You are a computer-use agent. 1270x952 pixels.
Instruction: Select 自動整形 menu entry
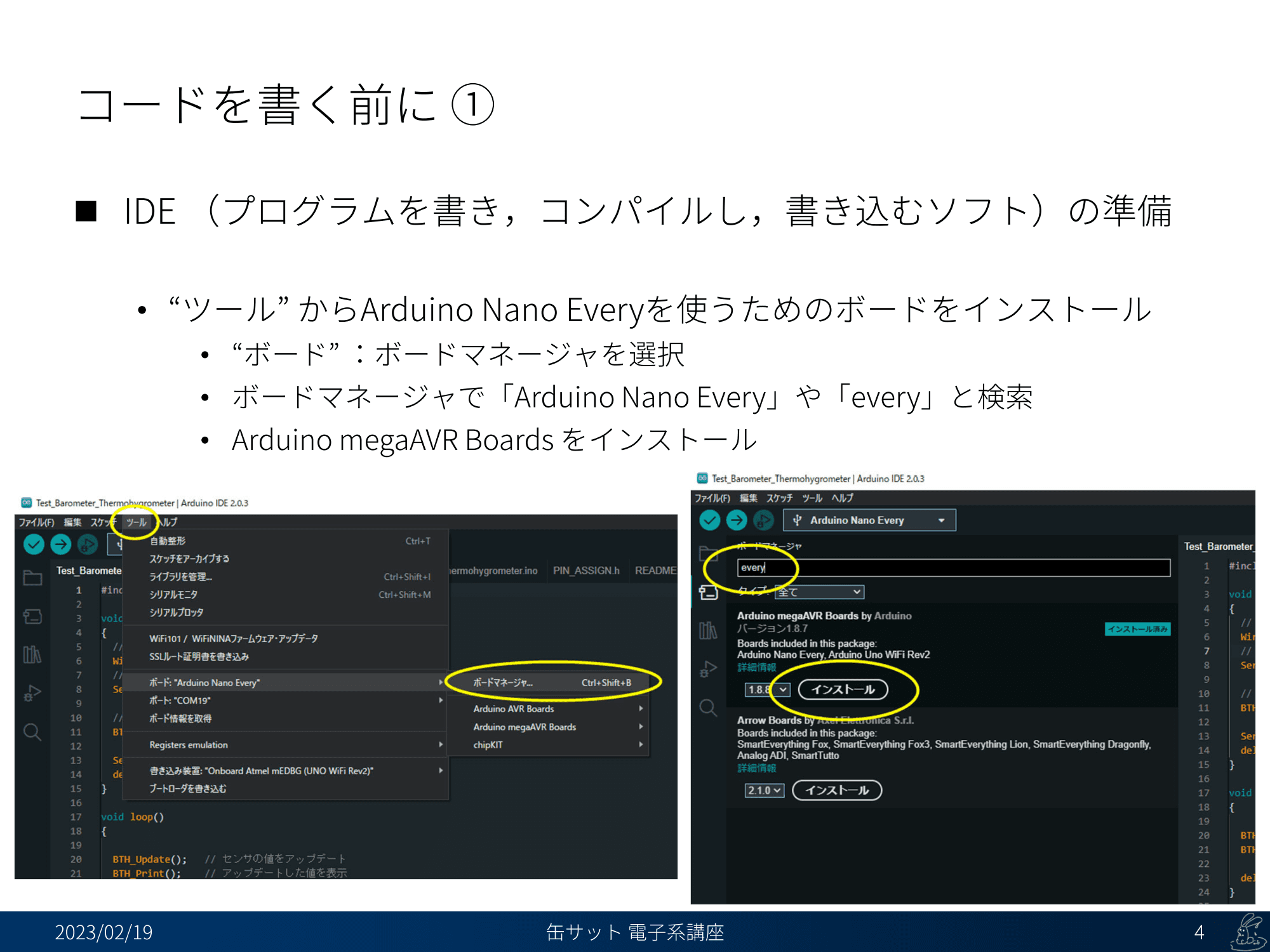click(286, 541)
